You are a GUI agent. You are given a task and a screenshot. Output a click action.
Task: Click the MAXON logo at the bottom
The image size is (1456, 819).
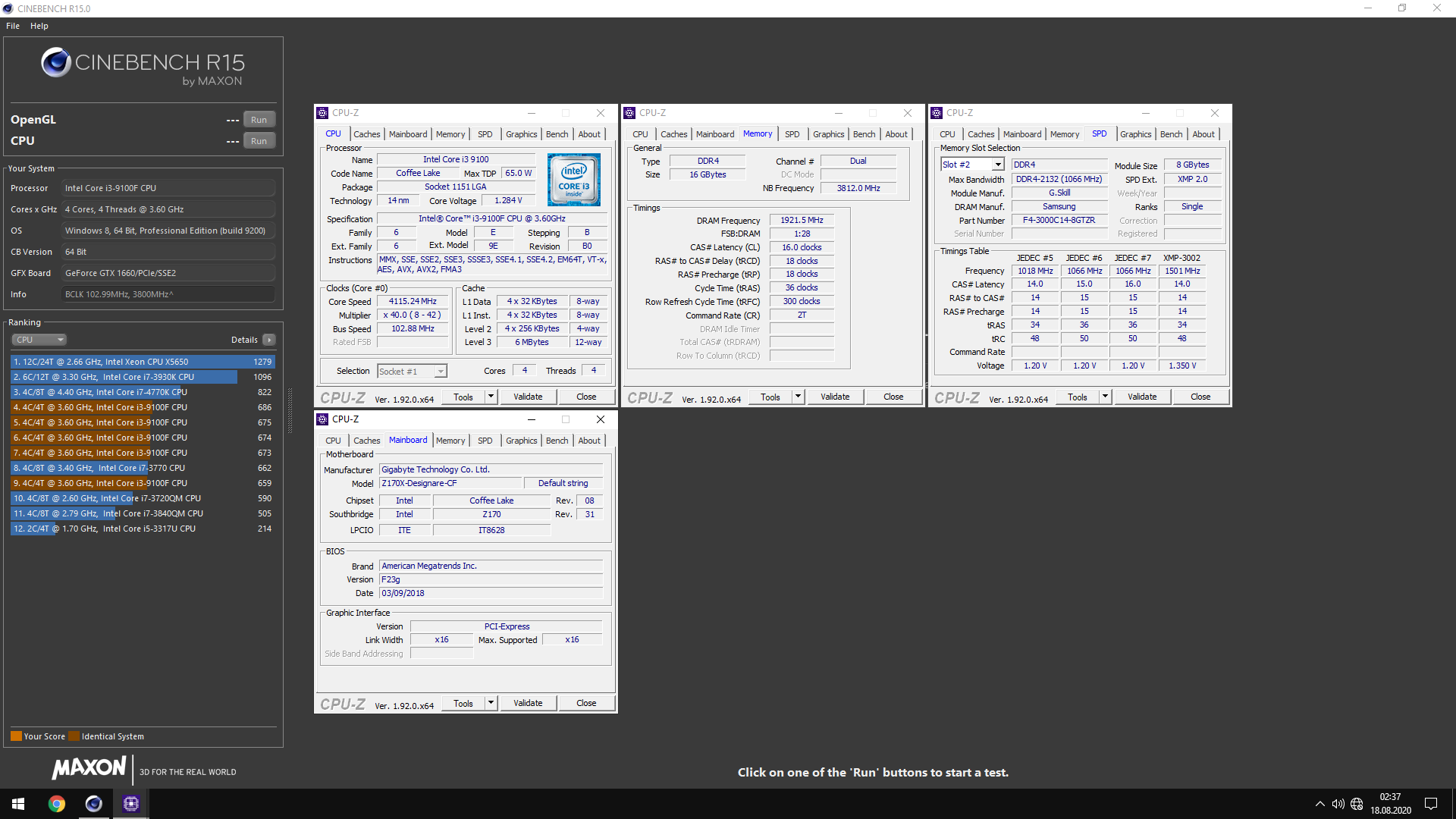point(89,768)
